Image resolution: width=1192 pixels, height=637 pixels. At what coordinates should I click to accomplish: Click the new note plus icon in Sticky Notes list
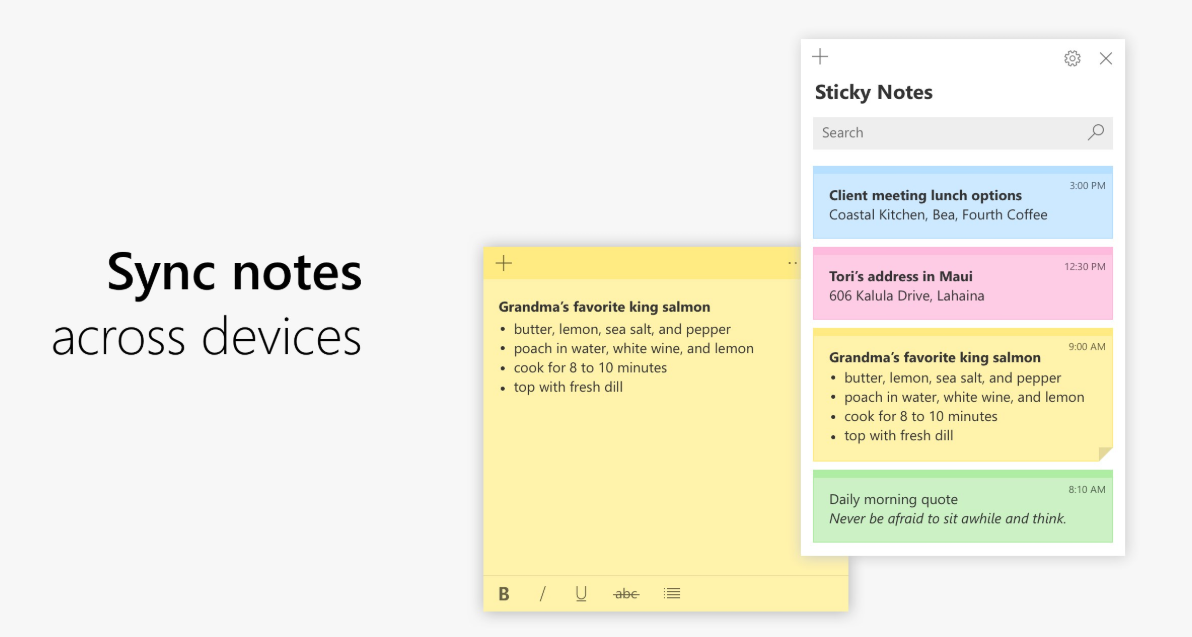[820, 57]
